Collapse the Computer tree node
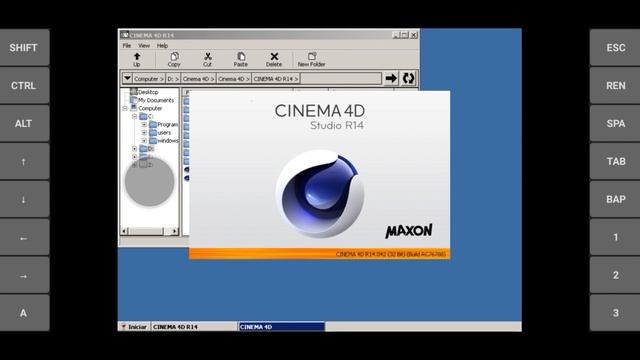Image resolution: width=640 pixels, height=360 pixels. click(125, 108)
